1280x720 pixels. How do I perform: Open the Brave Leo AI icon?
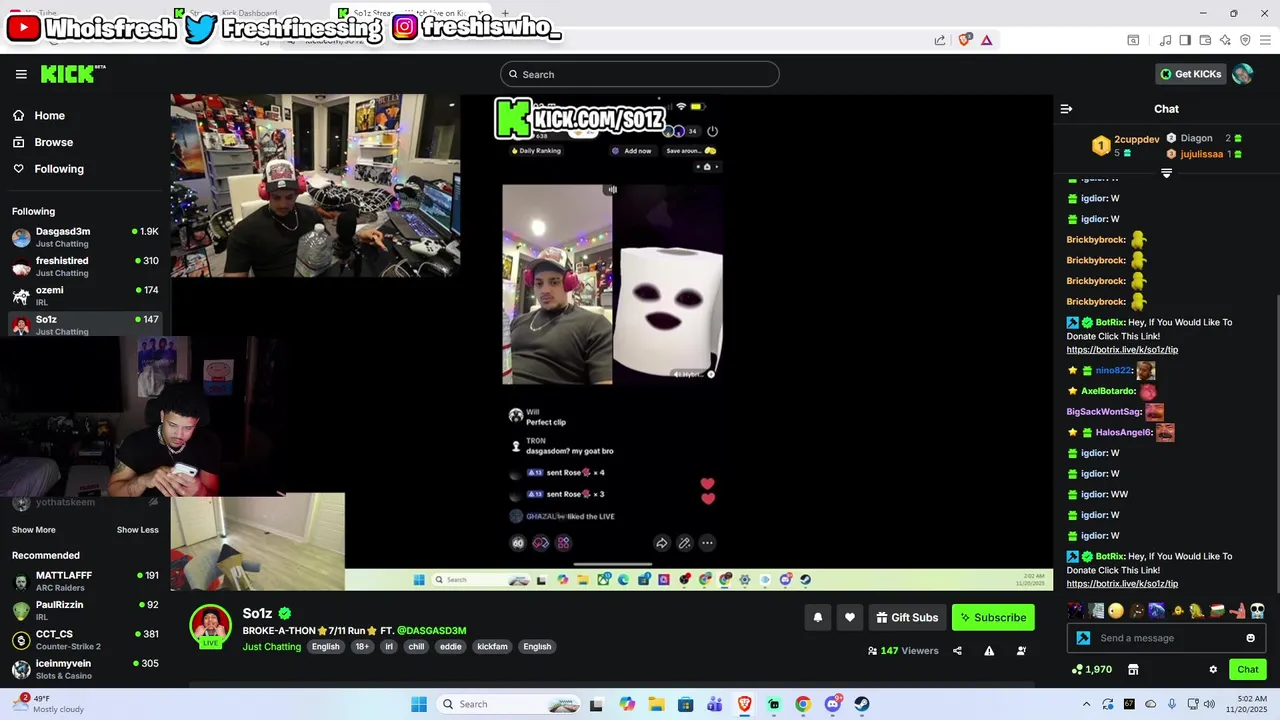[1225, 40]
